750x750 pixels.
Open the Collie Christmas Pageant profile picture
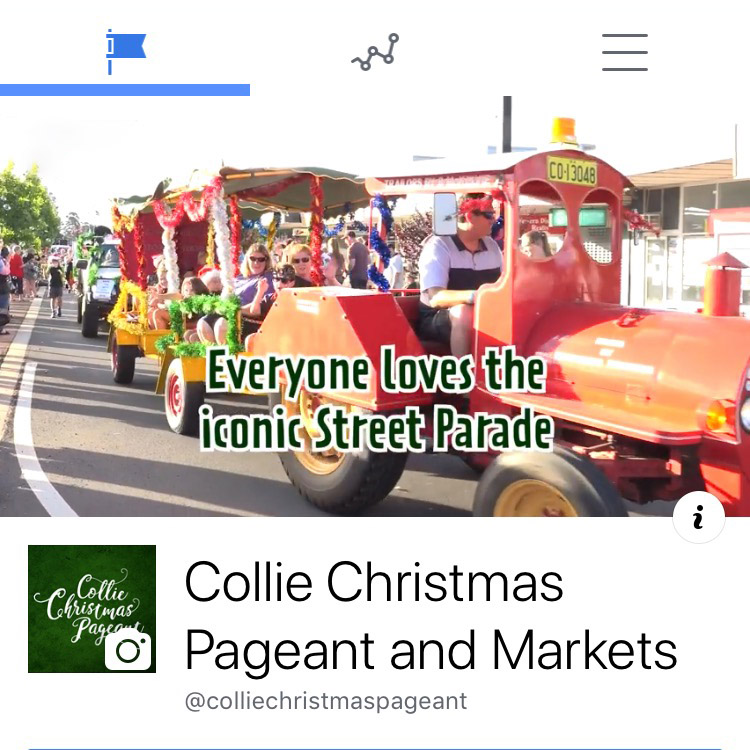[x=92, y=608]
